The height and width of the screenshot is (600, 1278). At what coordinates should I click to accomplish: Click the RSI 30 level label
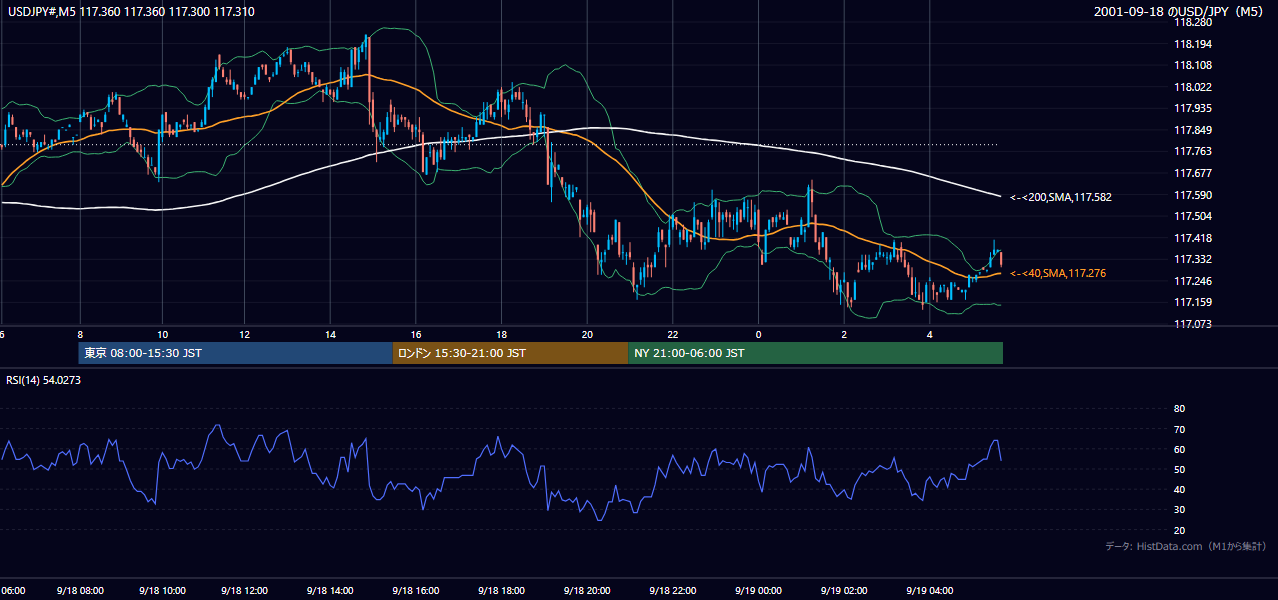point(1179,510)
